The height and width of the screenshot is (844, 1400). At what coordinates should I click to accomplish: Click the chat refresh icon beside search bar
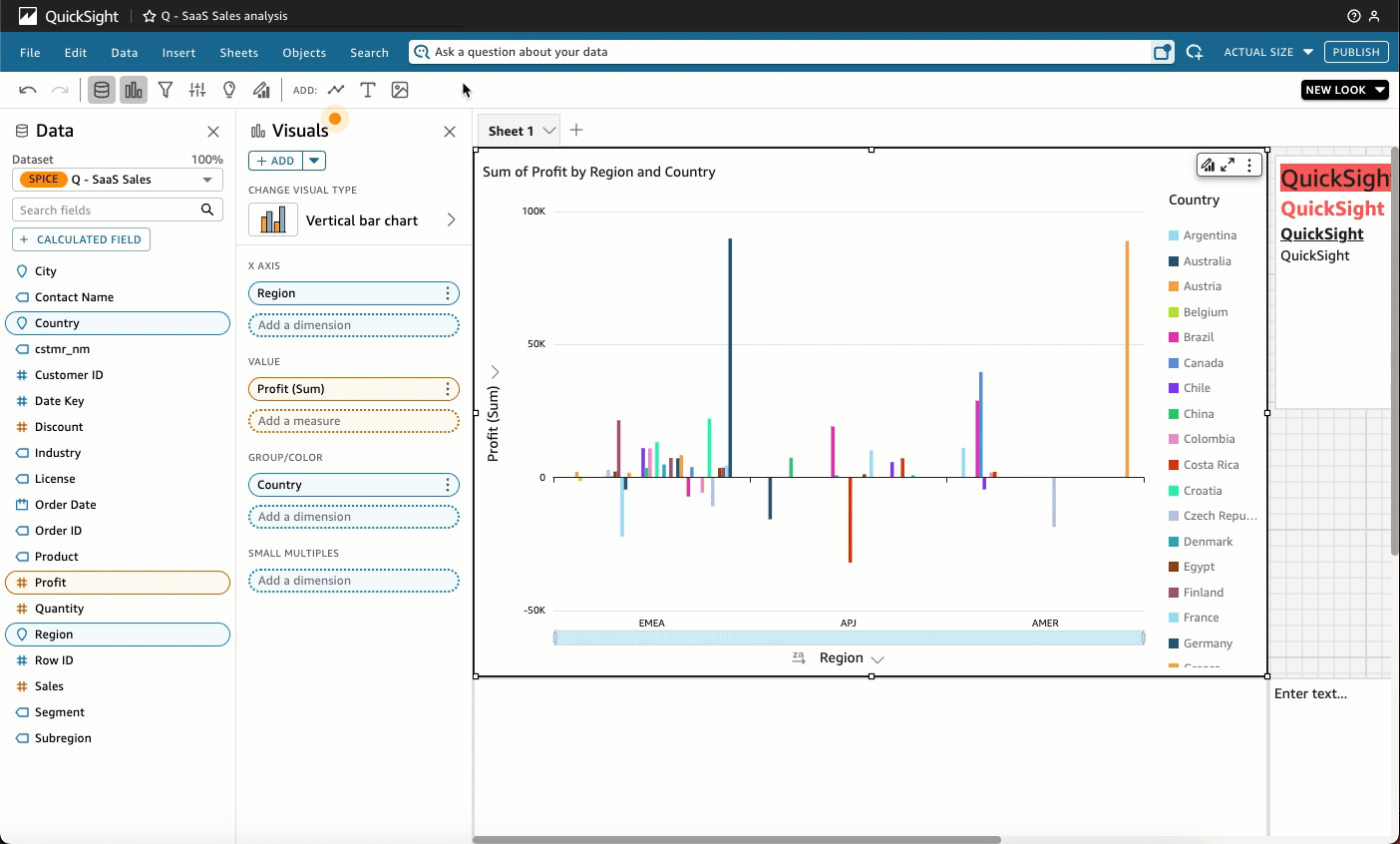pos(1195,52)
